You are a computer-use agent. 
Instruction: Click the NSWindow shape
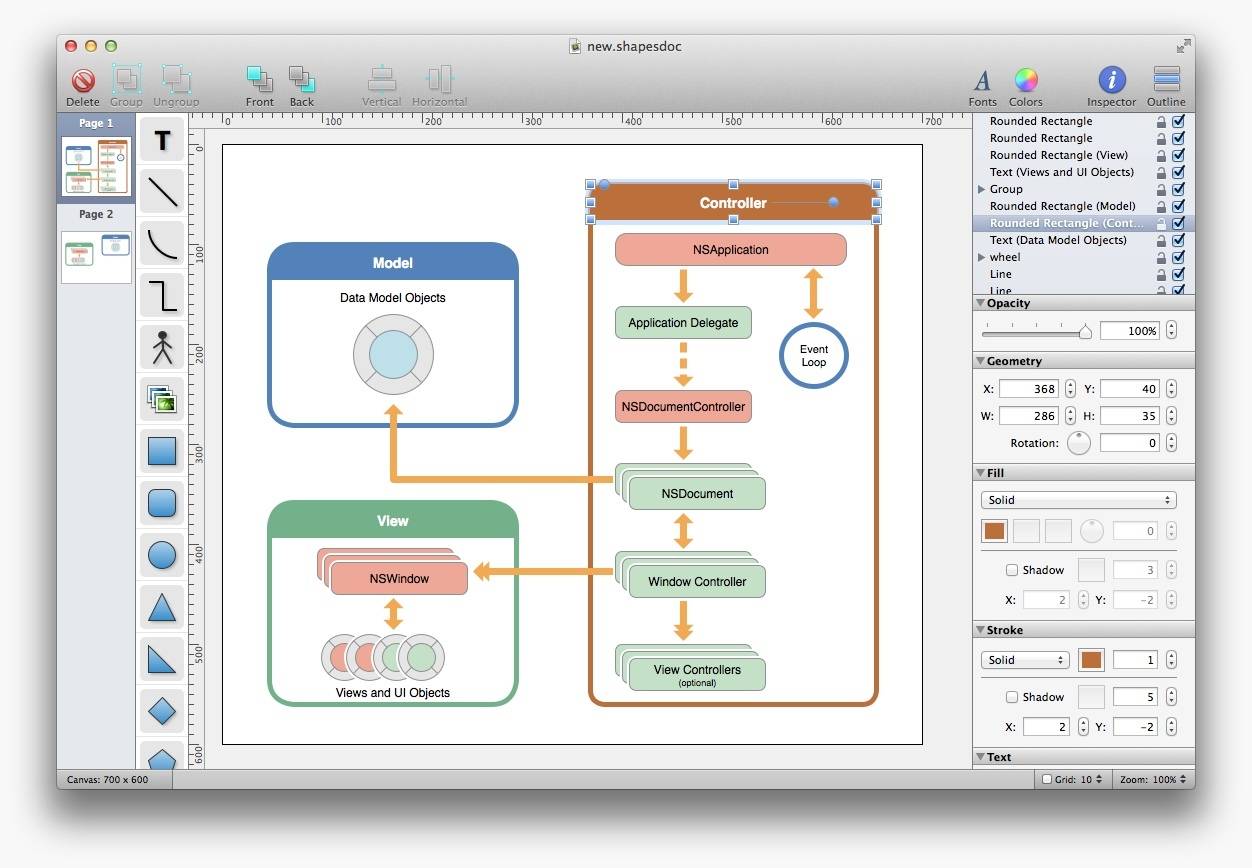coord(399,578)
